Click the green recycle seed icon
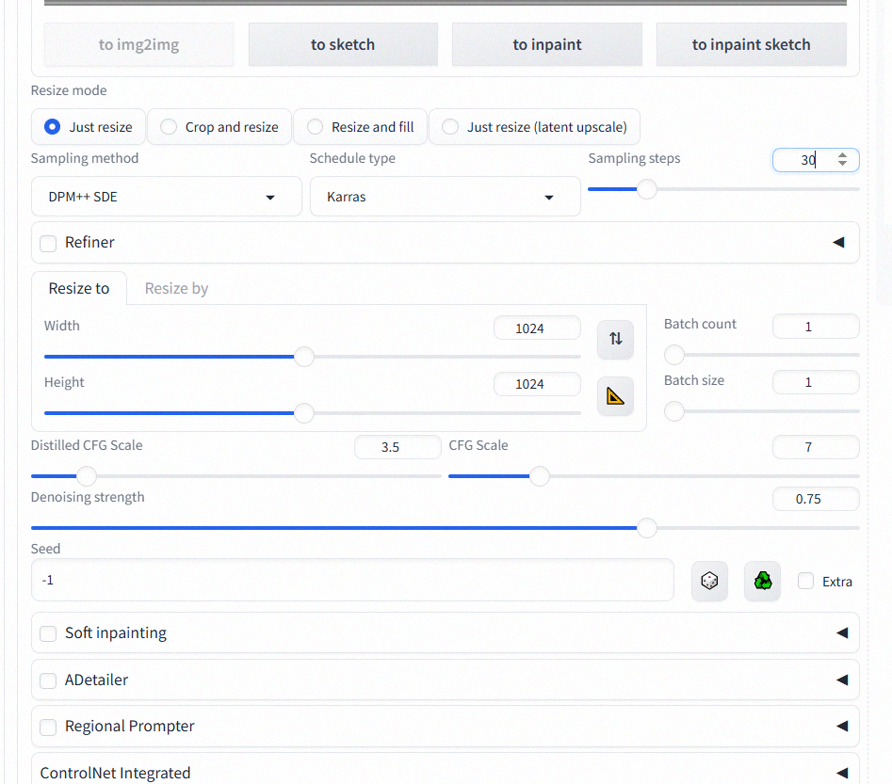 click(762, 581)
